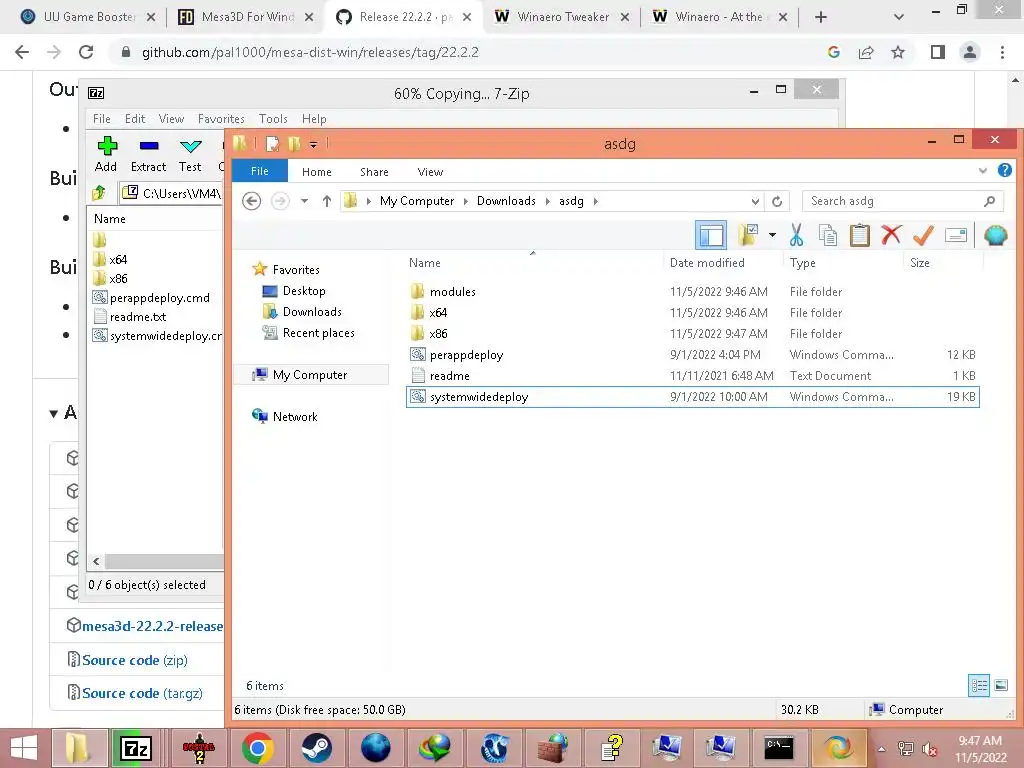
Task: Click the Source code (tar.gz) link
Action: (142, 694)
